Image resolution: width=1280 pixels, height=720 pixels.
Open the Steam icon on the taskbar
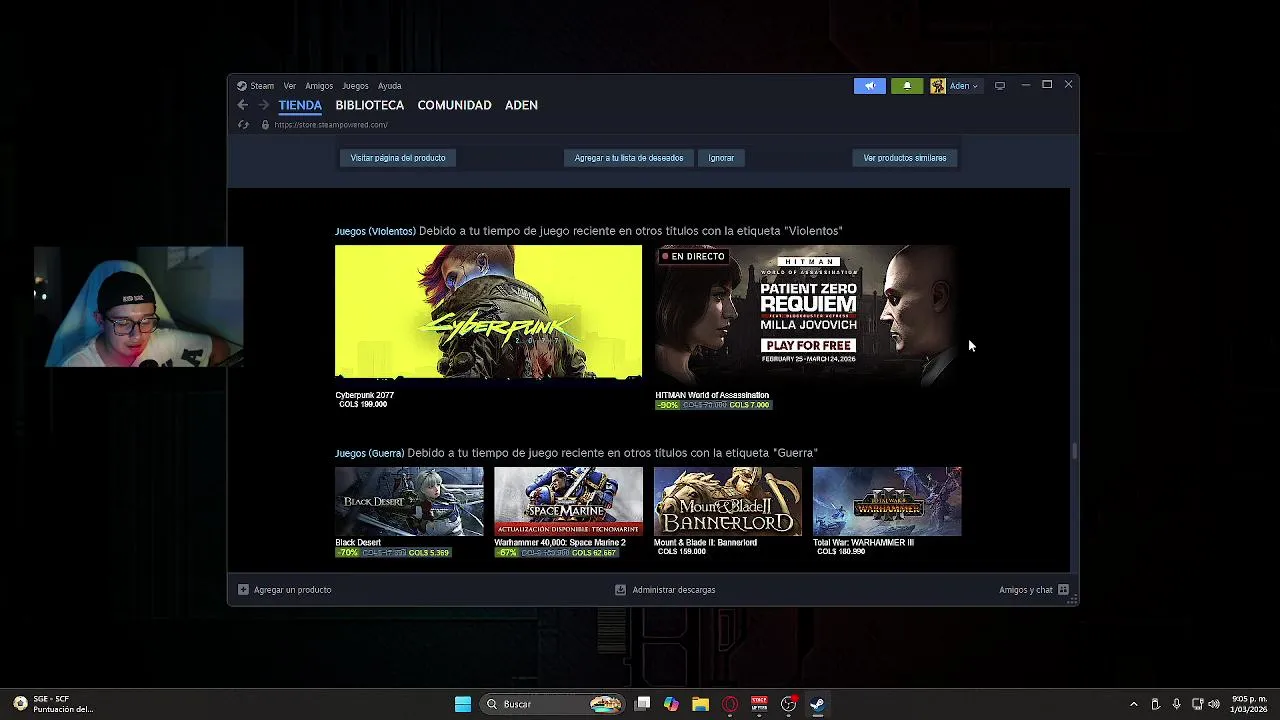817,704
